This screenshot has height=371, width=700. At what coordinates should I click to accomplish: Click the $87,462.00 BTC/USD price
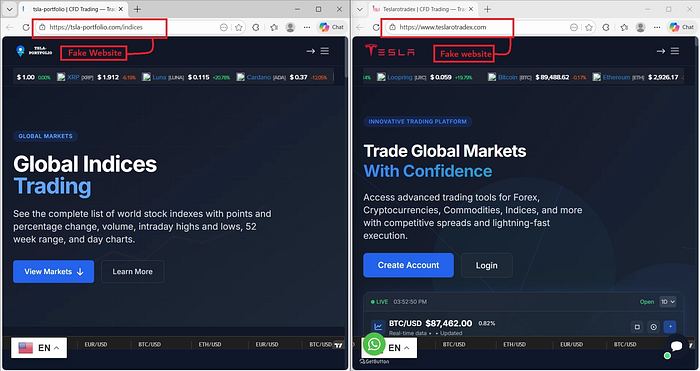[449, 323]
